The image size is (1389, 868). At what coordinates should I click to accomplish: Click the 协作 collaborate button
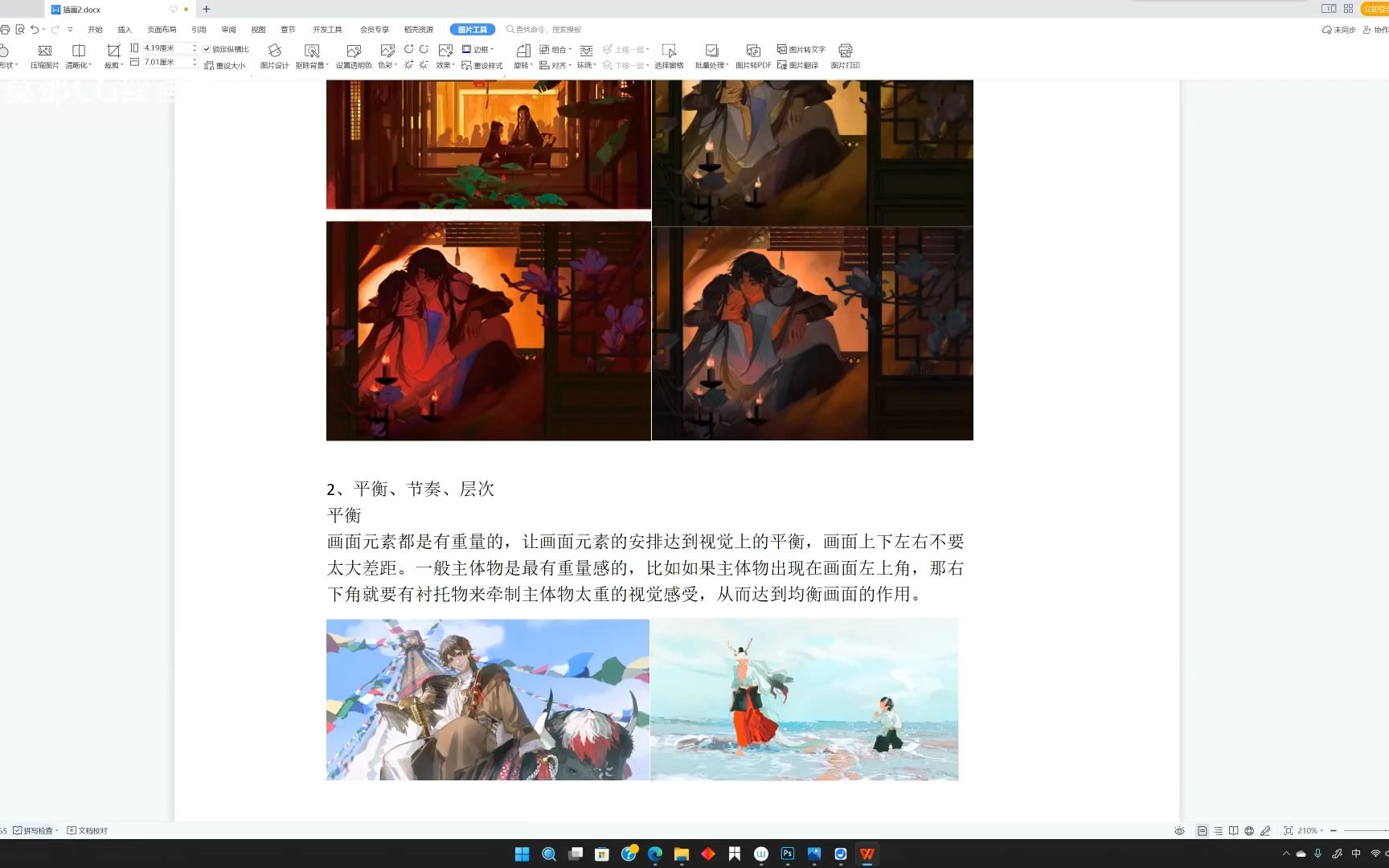pyautogui.click(x=1375, y=30)
